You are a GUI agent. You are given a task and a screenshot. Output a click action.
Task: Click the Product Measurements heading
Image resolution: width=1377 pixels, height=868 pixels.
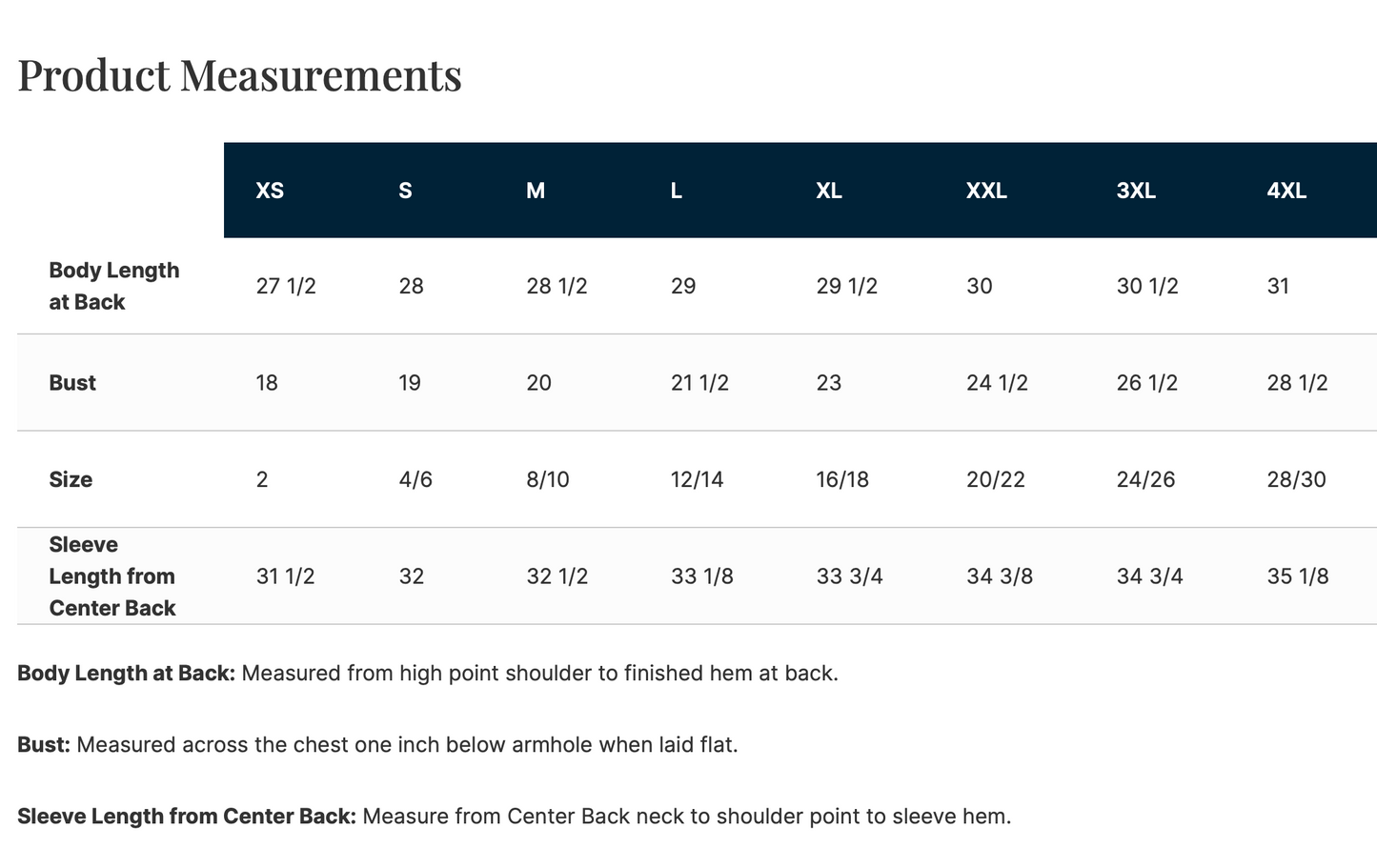pos(239,75)
